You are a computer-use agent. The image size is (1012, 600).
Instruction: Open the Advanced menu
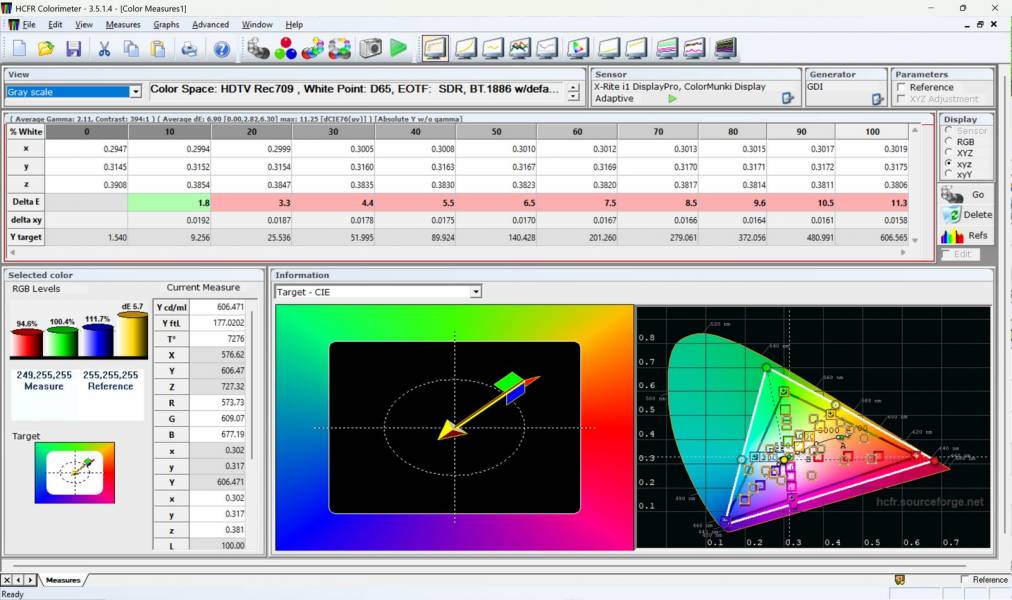[210, 24]
